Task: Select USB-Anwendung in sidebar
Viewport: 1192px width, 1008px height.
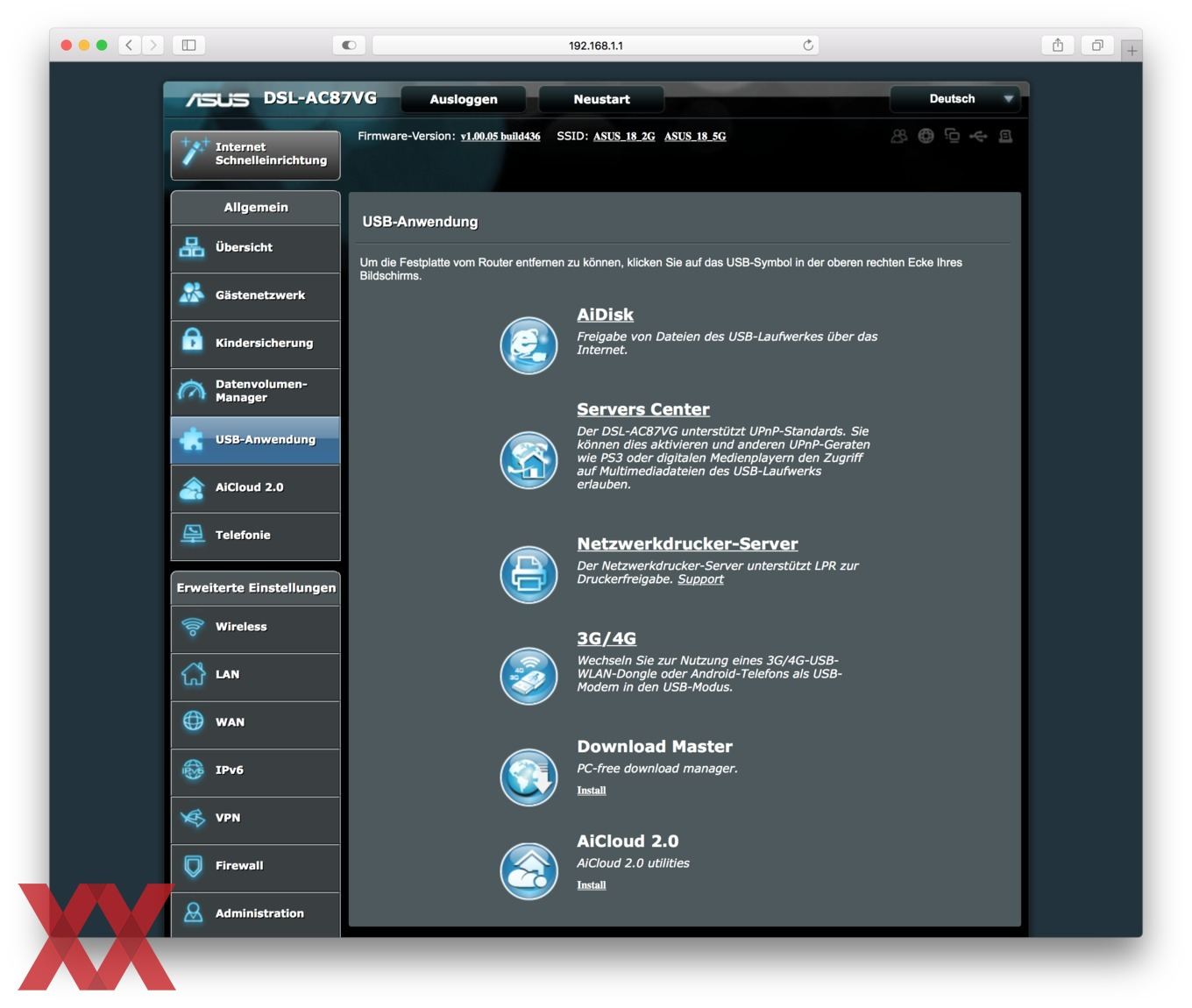Action: point(255,440)
